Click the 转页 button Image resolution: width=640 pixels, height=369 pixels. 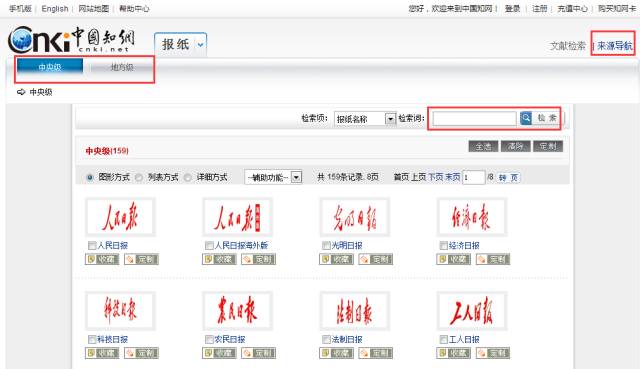(508, 178)
